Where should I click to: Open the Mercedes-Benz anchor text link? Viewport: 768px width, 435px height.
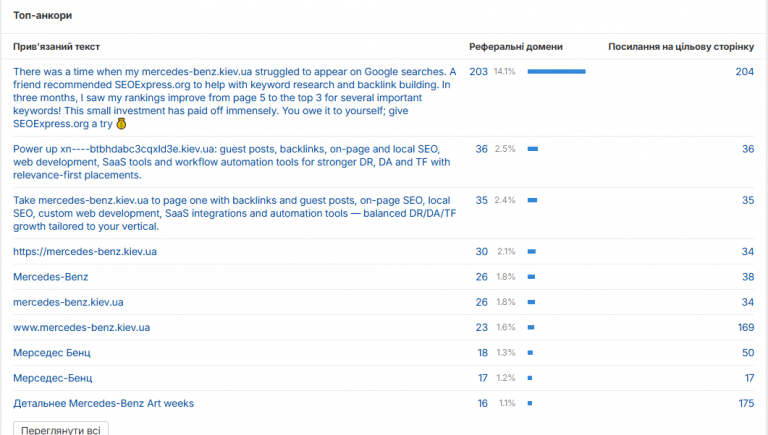click(50, 277)
